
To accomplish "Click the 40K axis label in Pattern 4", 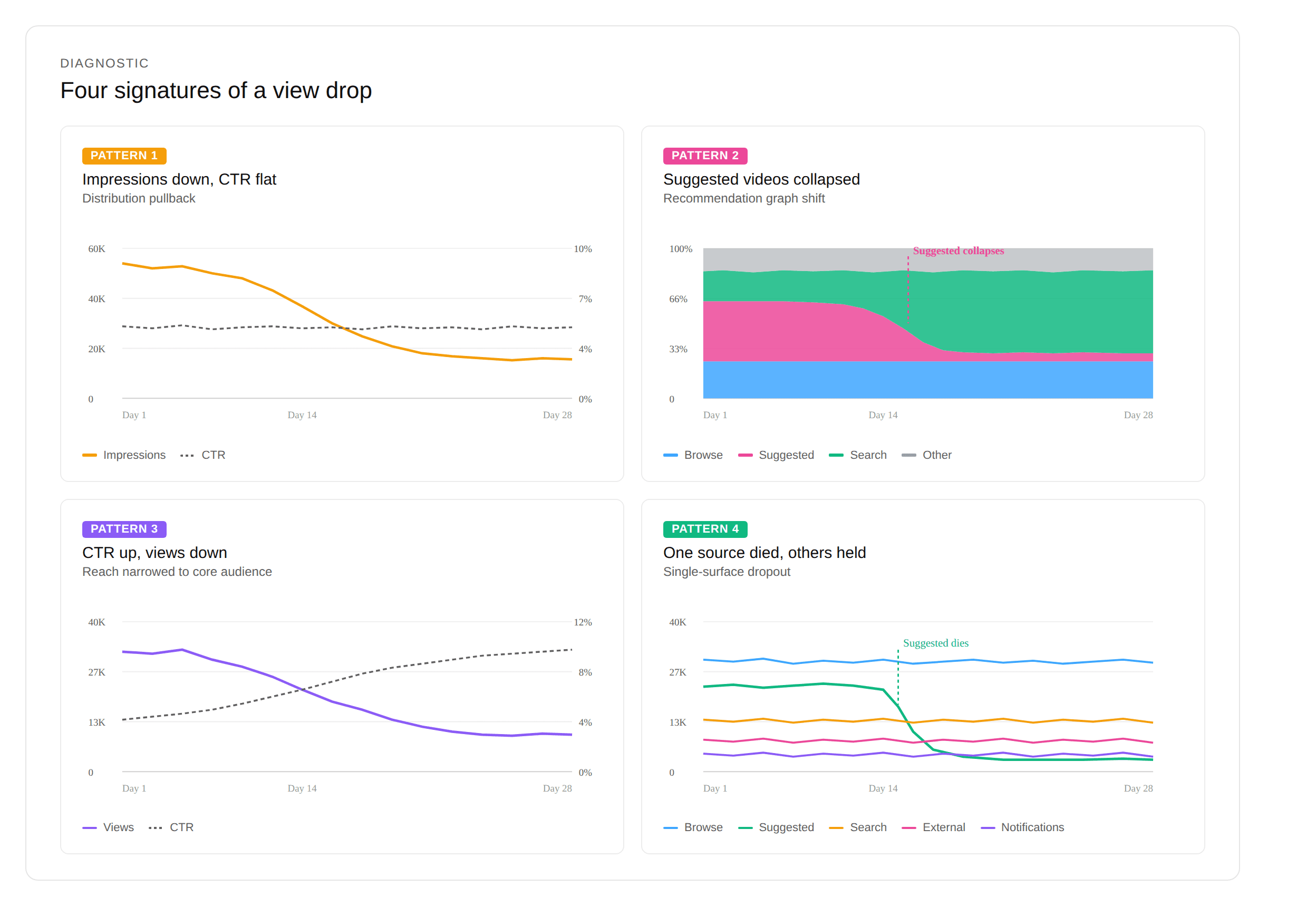I will tap(678, 622).
